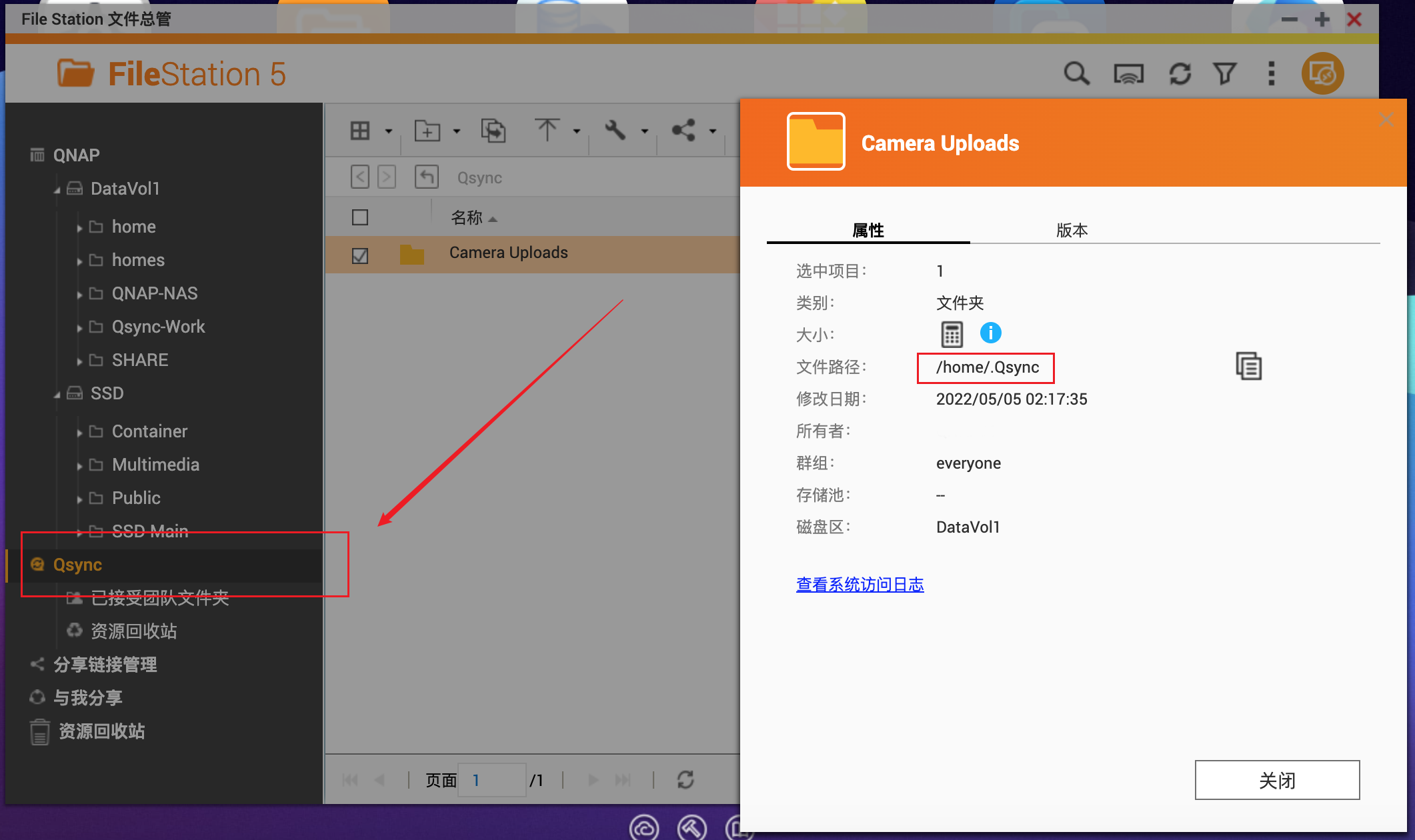
Task: Click inside the page number input field
Action: pyautogui.click(x=491, y=780)
